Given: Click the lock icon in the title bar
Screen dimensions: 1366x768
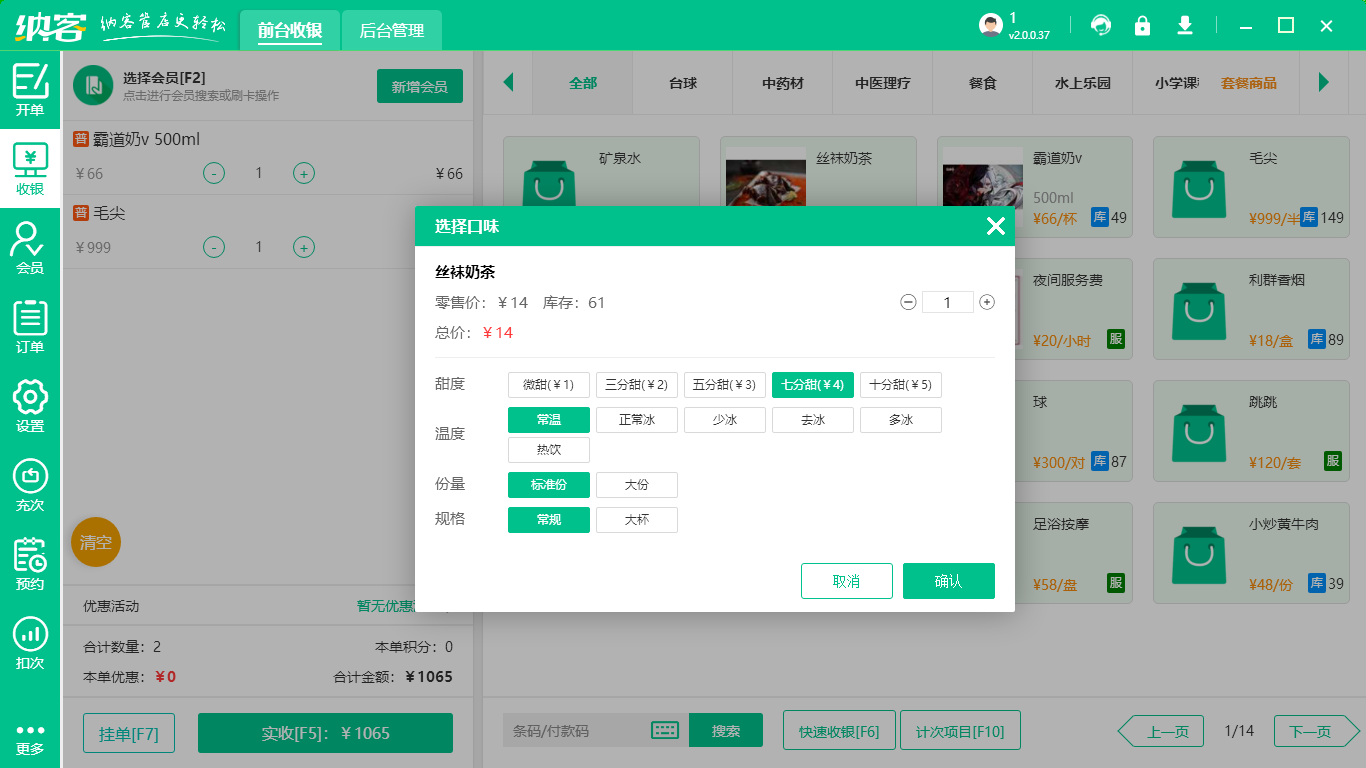Looking at the screenshot, I should [1142, 24].
